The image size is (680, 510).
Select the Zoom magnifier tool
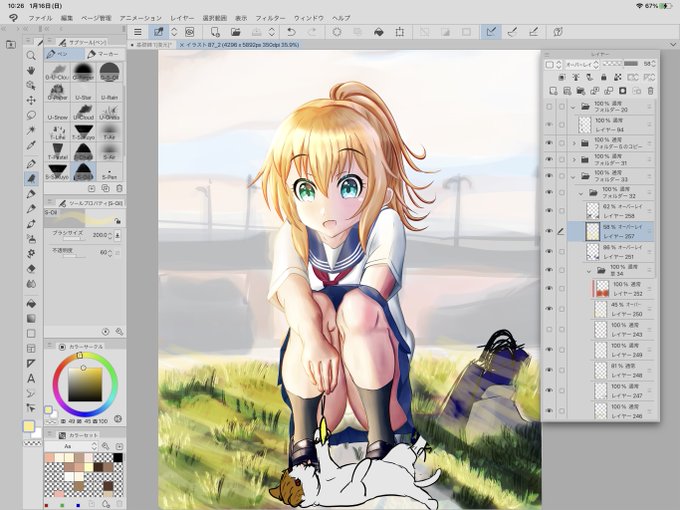[x=31, y=55]
